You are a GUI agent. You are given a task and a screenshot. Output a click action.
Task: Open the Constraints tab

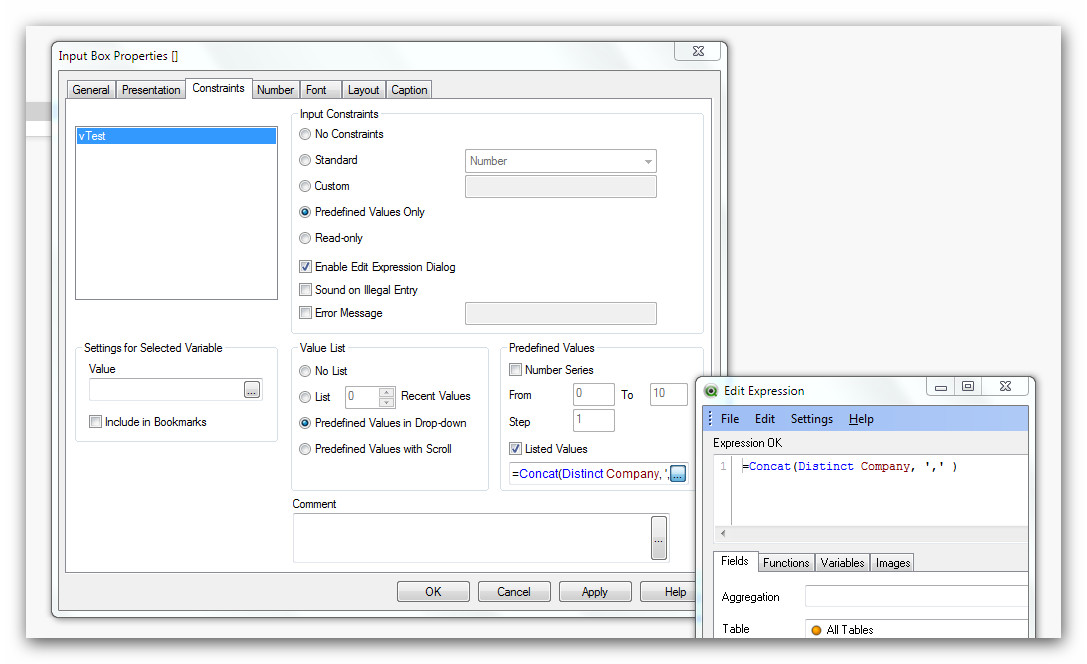click(x=218, y=88)
